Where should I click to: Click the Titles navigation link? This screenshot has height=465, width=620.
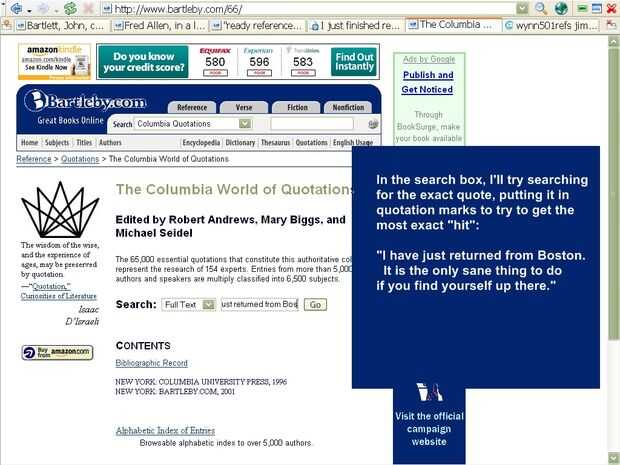coord(84,142)
